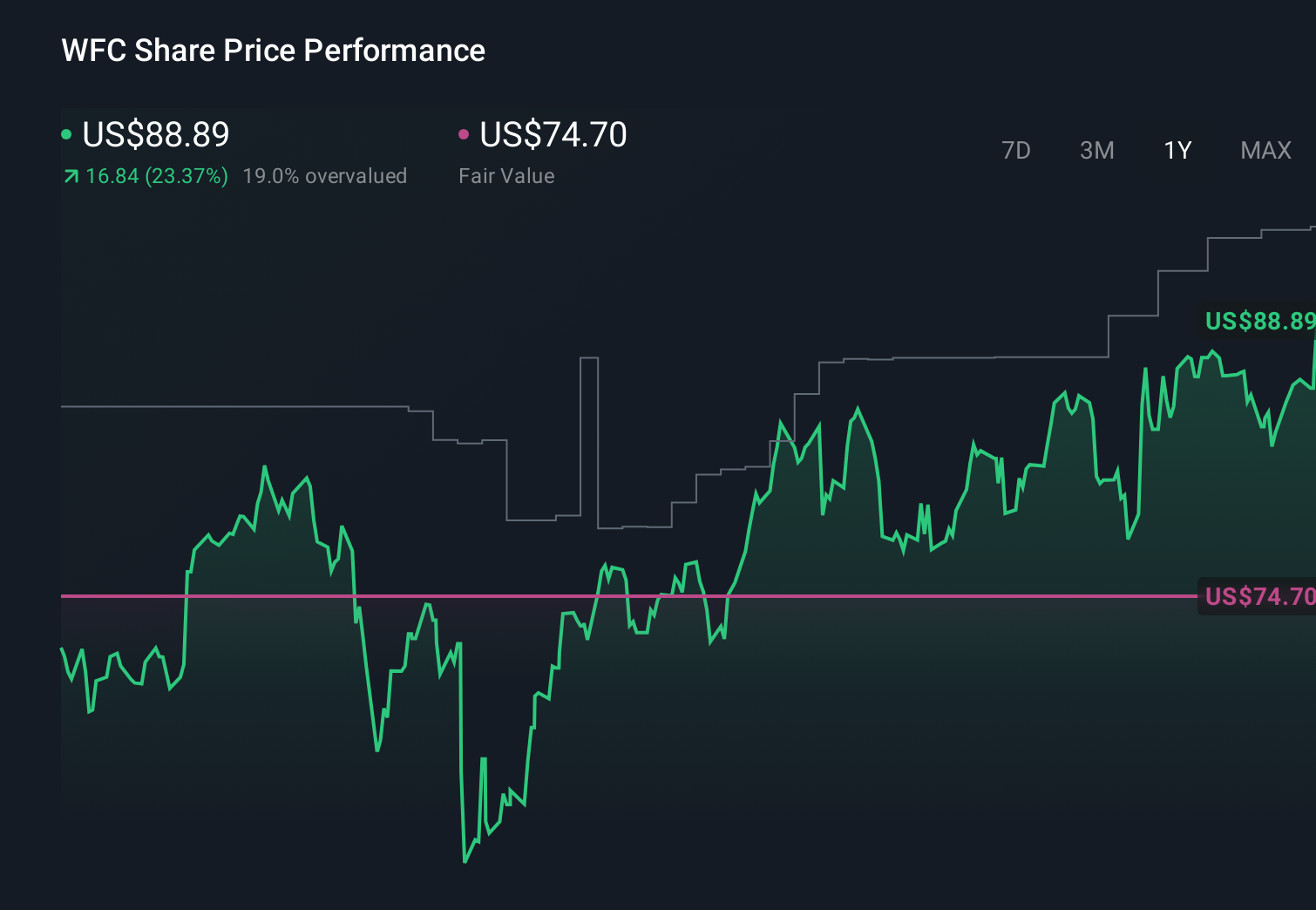Image resolution: width=1316 pixels, height=910 pixels.
Task: Click the US$74.70 fair value heading
Action: pyautogui.click(x=553, y=134)
